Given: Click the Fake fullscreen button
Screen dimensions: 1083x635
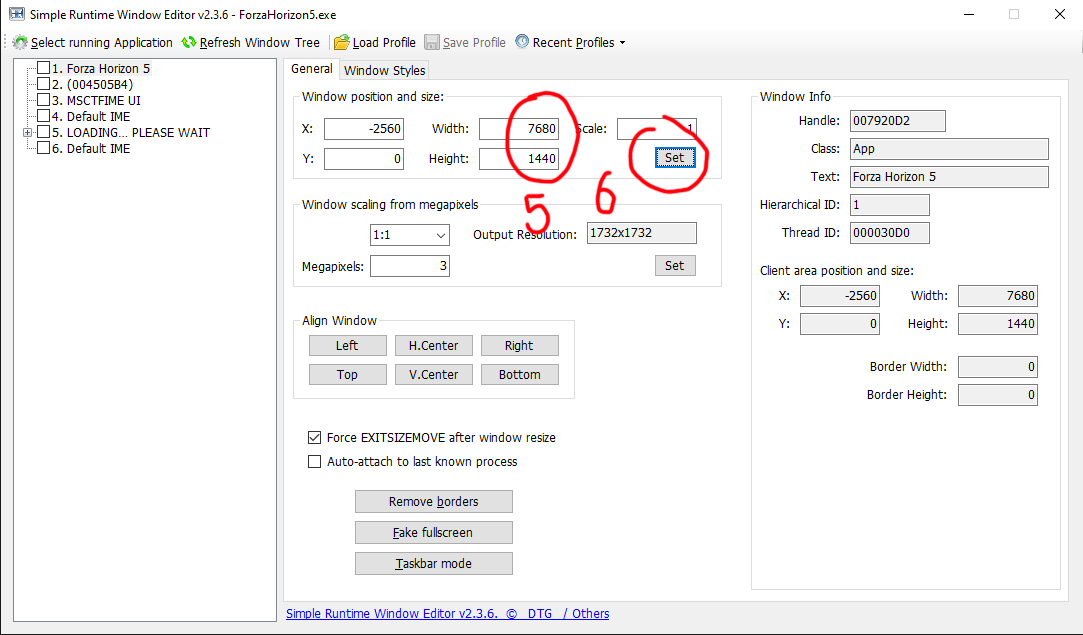Looking at the screenshot, I should [x=434, y=533].
